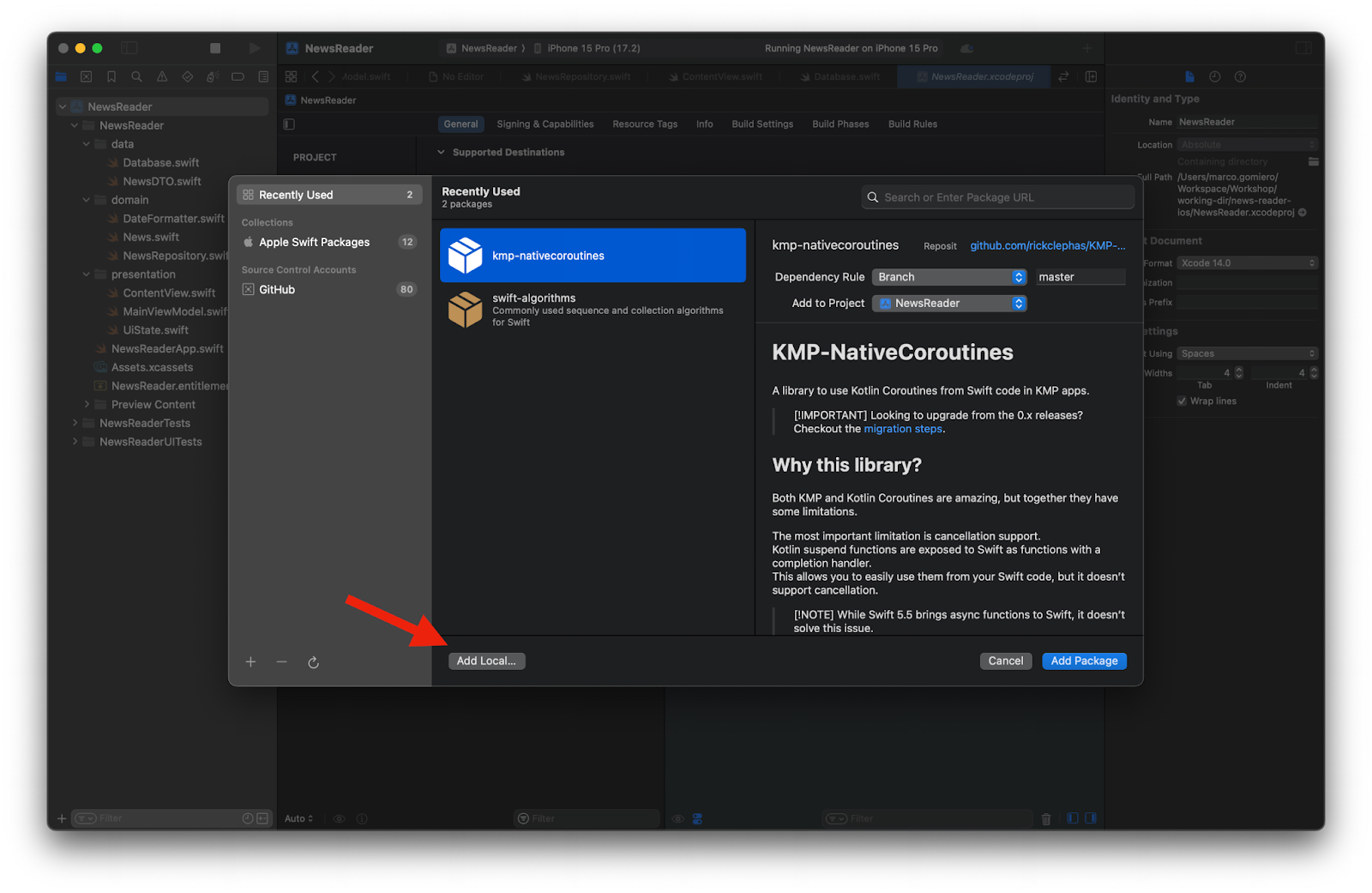Choose containing directory folder icon
This screenshot has width=1372, height=893.
(1313, 161)
